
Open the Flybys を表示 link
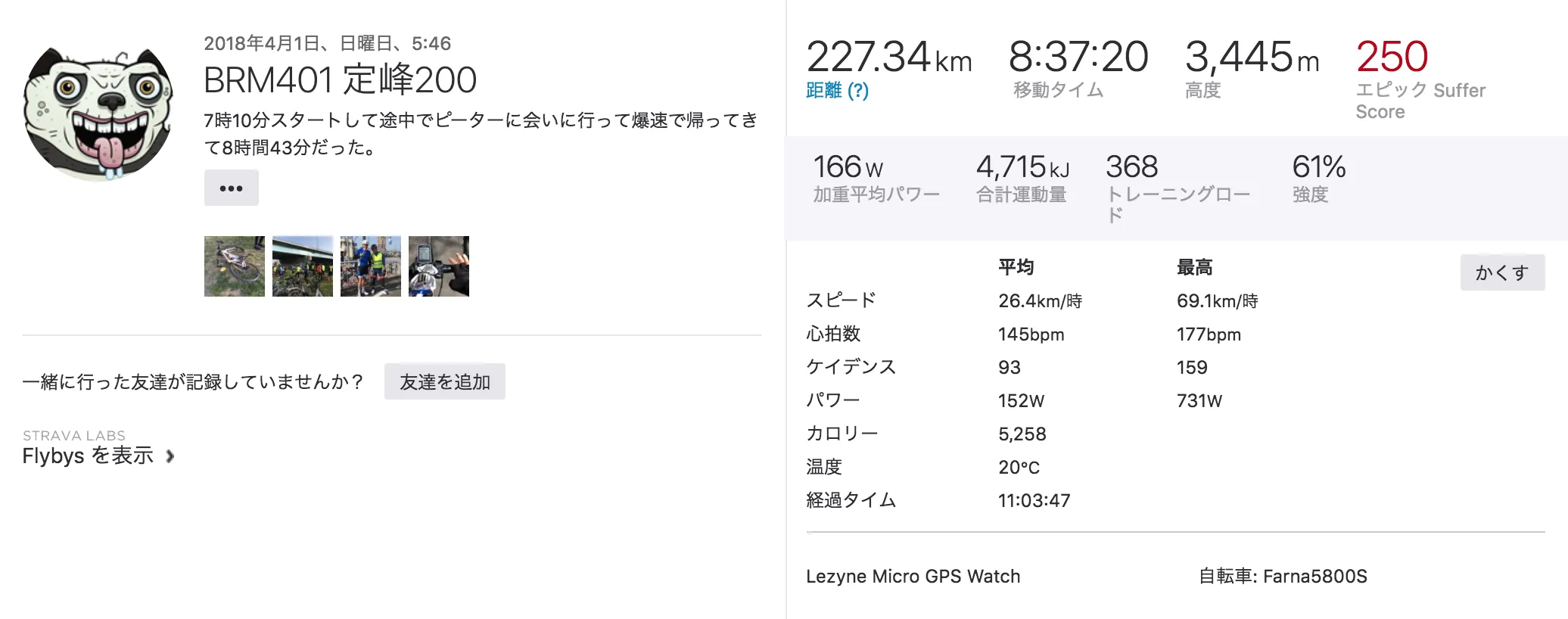tap(88, 456)
